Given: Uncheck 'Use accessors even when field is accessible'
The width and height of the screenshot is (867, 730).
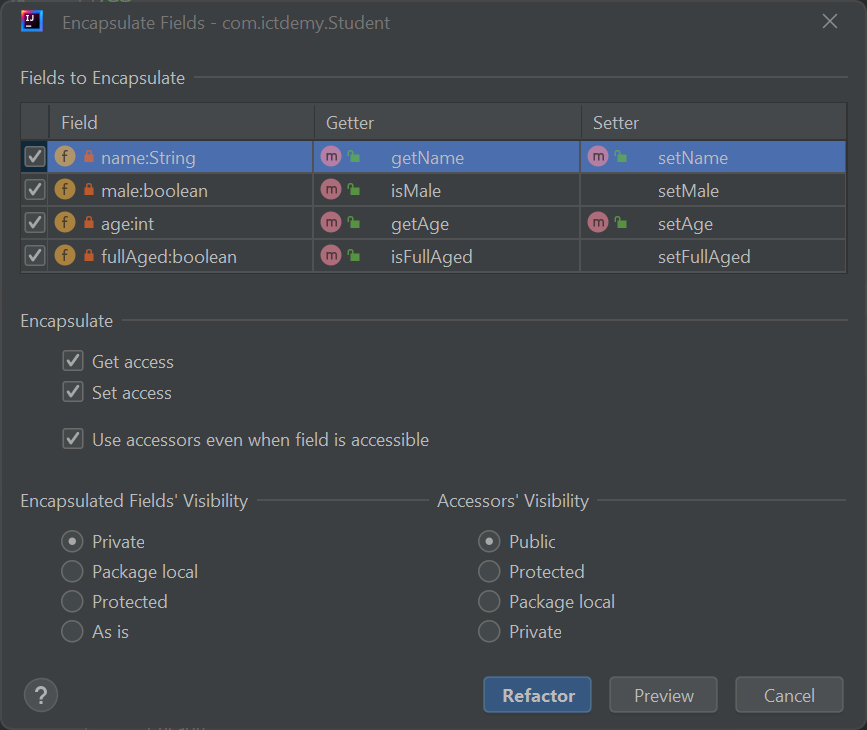Looking at the screenshot, I should point(72,439).
